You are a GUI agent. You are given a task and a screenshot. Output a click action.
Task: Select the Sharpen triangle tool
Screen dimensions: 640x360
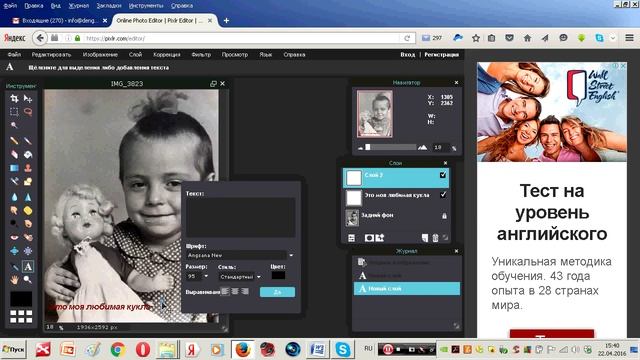pyautogui.click(x=28, y=197)
